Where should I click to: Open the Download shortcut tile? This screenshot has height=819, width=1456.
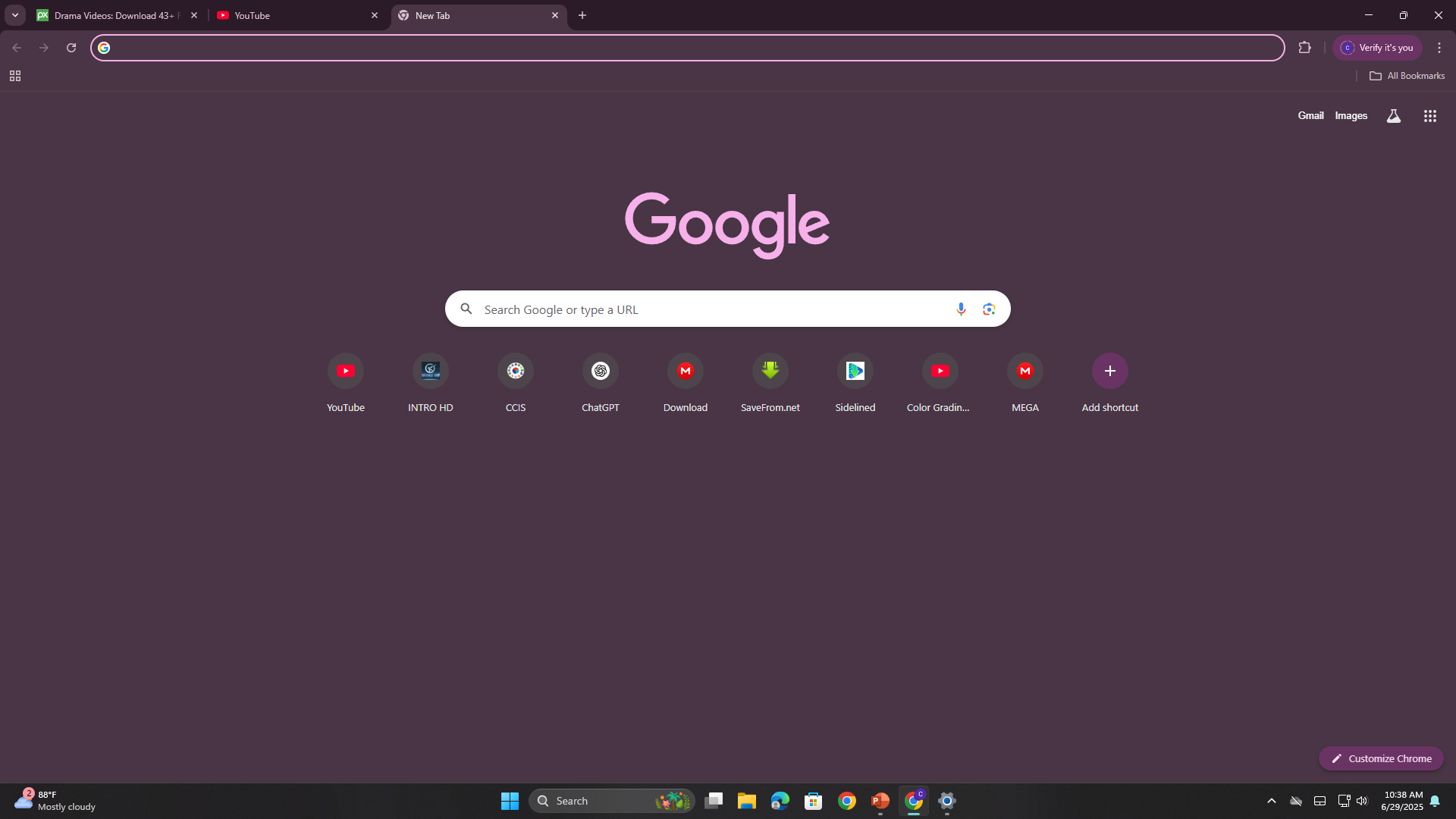click(x=686, y=383)
